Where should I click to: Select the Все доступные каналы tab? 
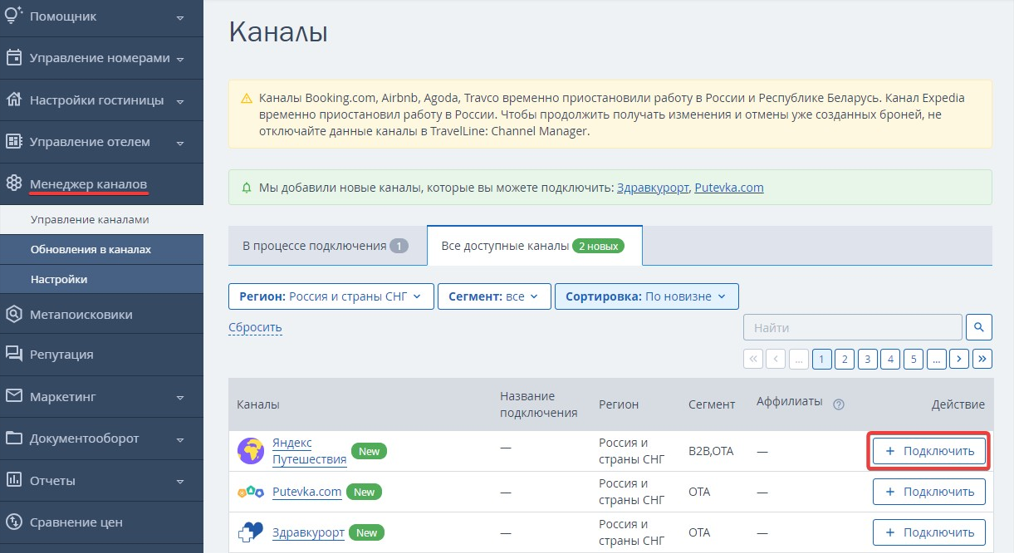(x=533, y=246)
